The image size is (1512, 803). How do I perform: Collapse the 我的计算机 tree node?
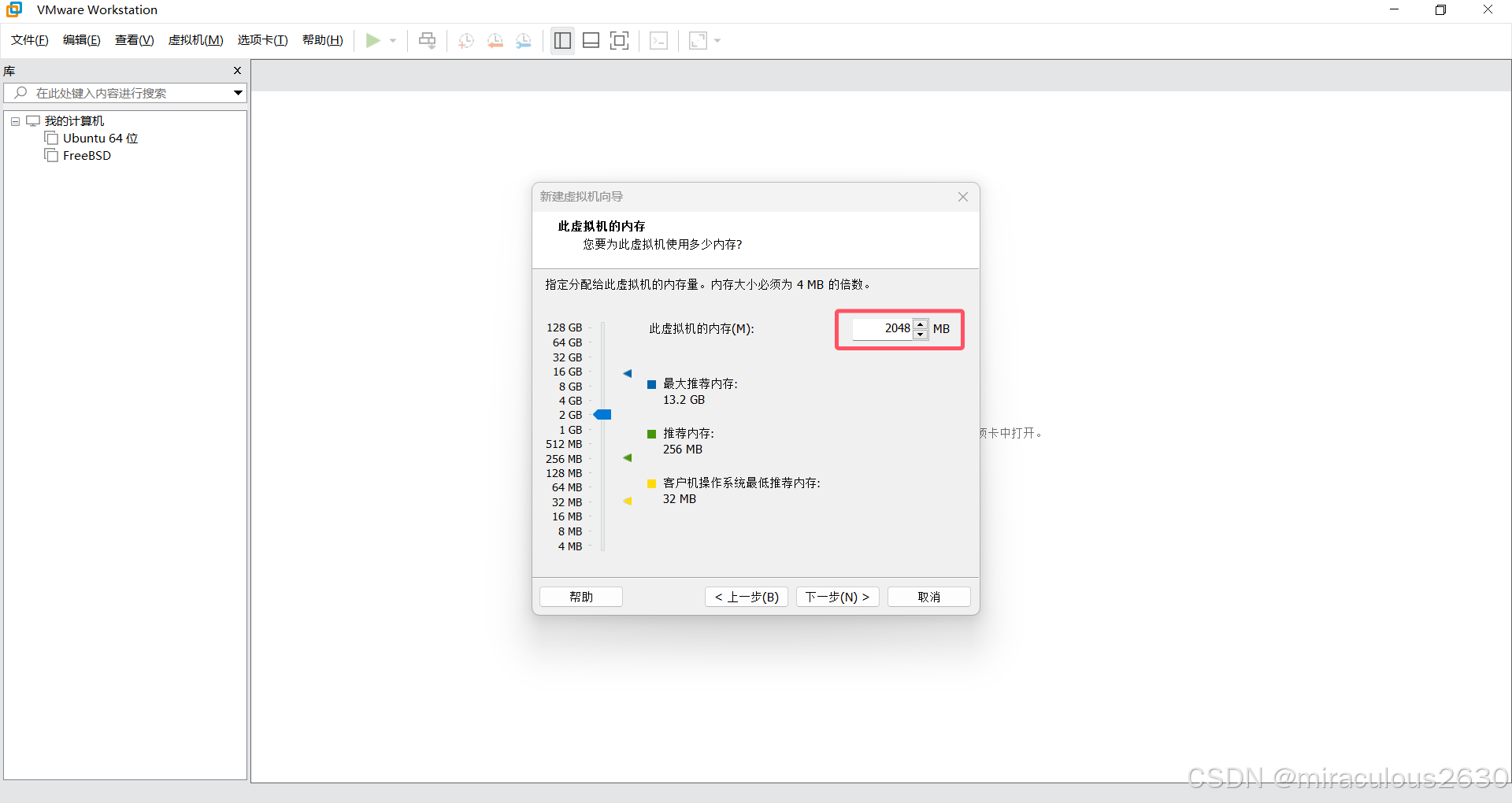pyautogui.click(x=15, y=121)
